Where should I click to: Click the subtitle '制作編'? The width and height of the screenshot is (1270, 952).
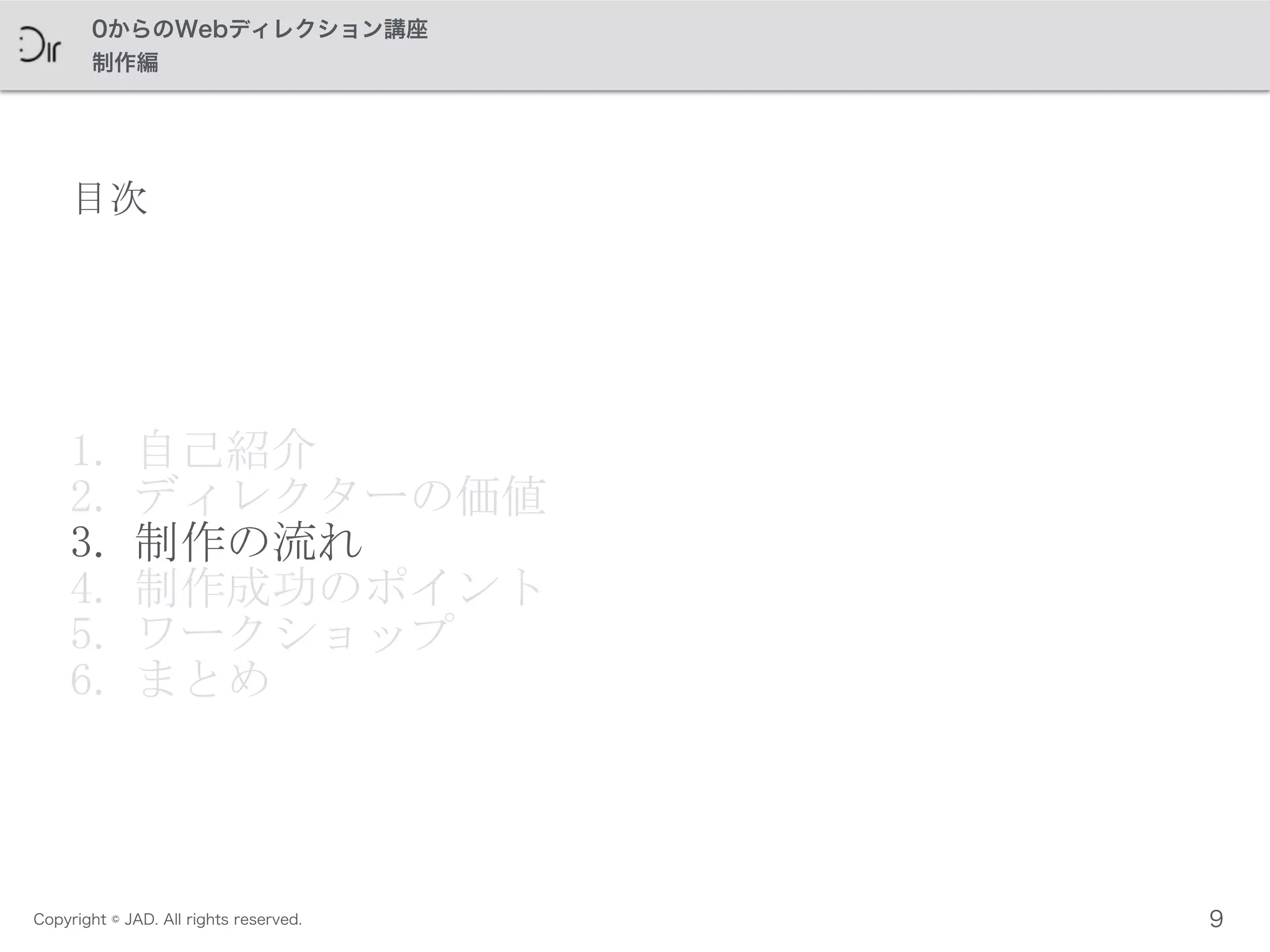(125, 63)
